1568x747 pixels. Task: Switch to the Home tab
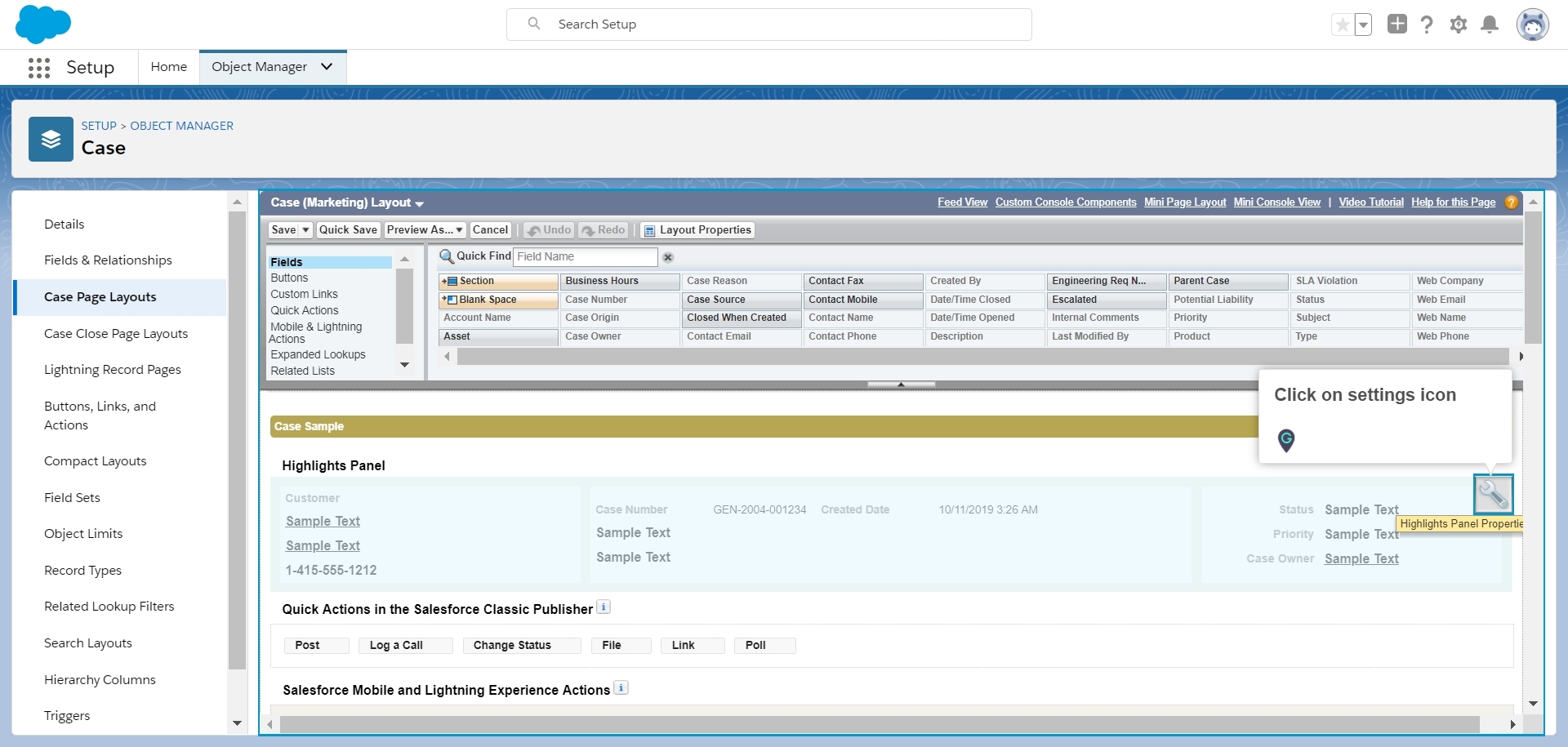coord(169,67)
